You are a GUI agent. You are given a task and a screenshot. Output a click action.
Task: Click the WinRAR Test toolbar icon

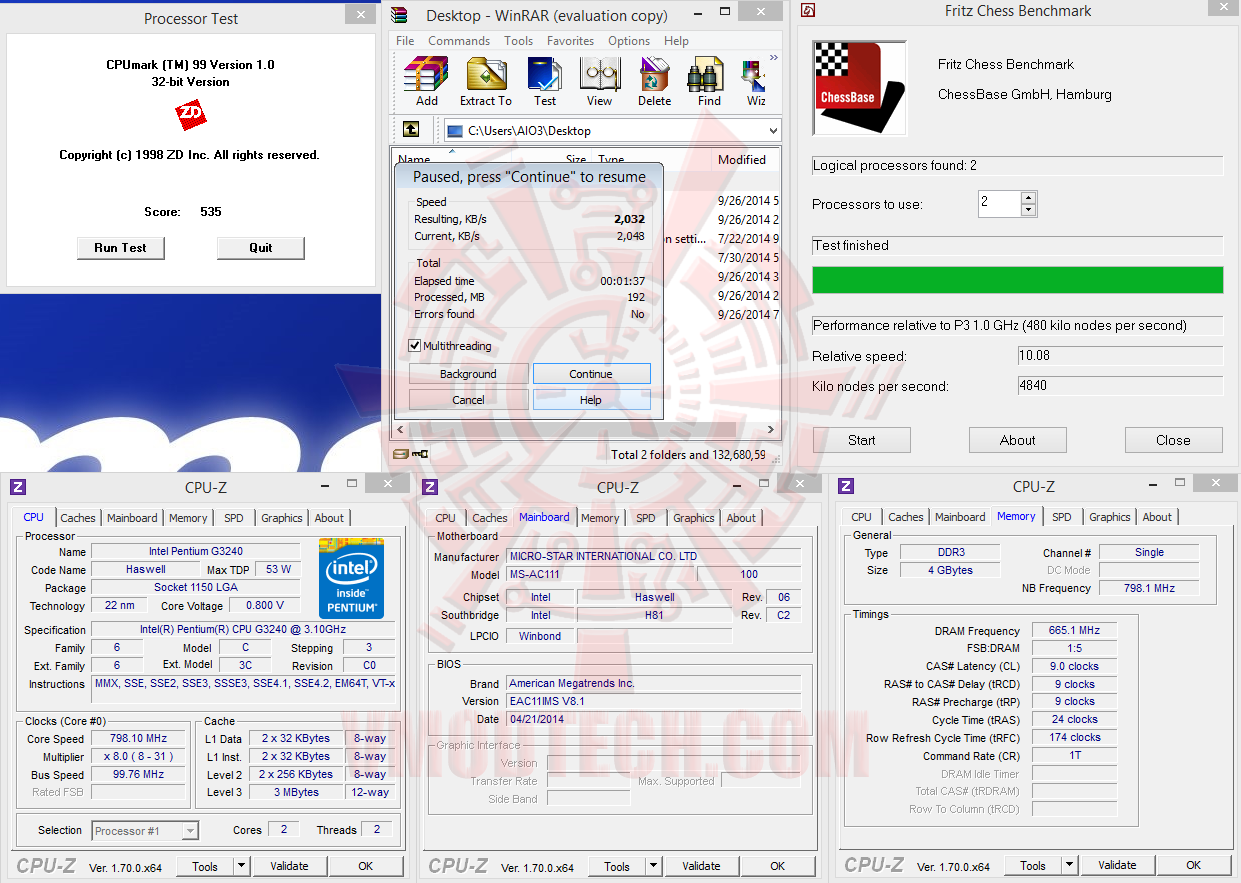(545, 82)
